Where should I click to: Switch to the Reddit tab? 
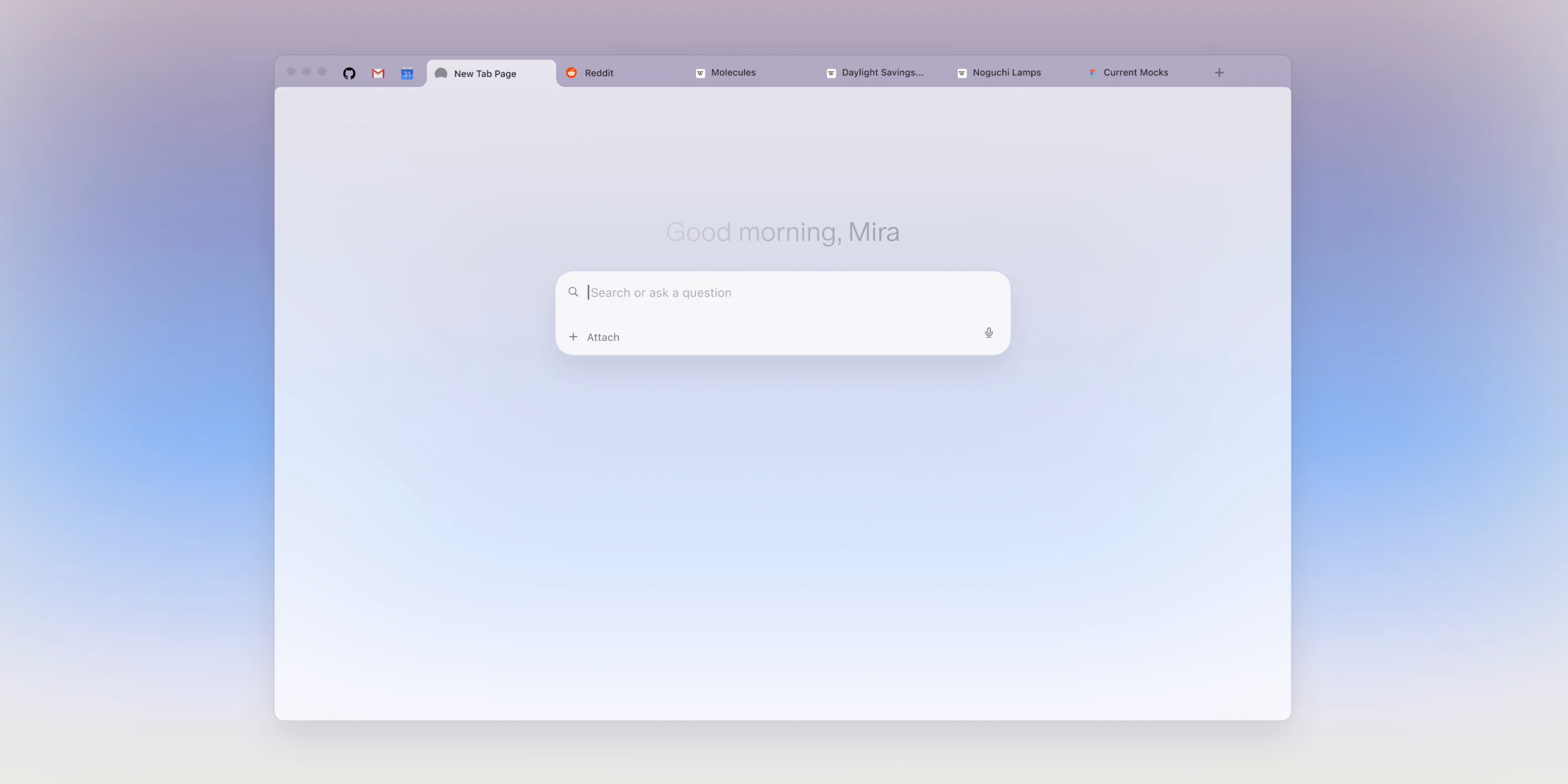pyautogui.click(x=621, y=73)
